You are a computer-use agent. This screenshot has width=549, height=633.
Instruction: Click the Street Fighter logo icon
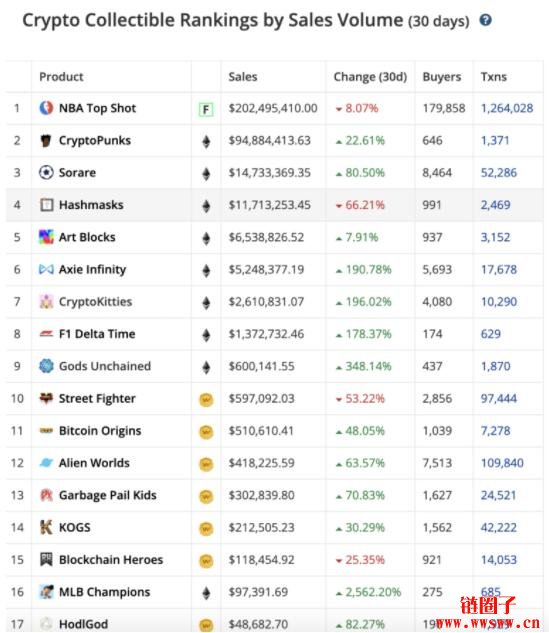(x=46, y=398)
